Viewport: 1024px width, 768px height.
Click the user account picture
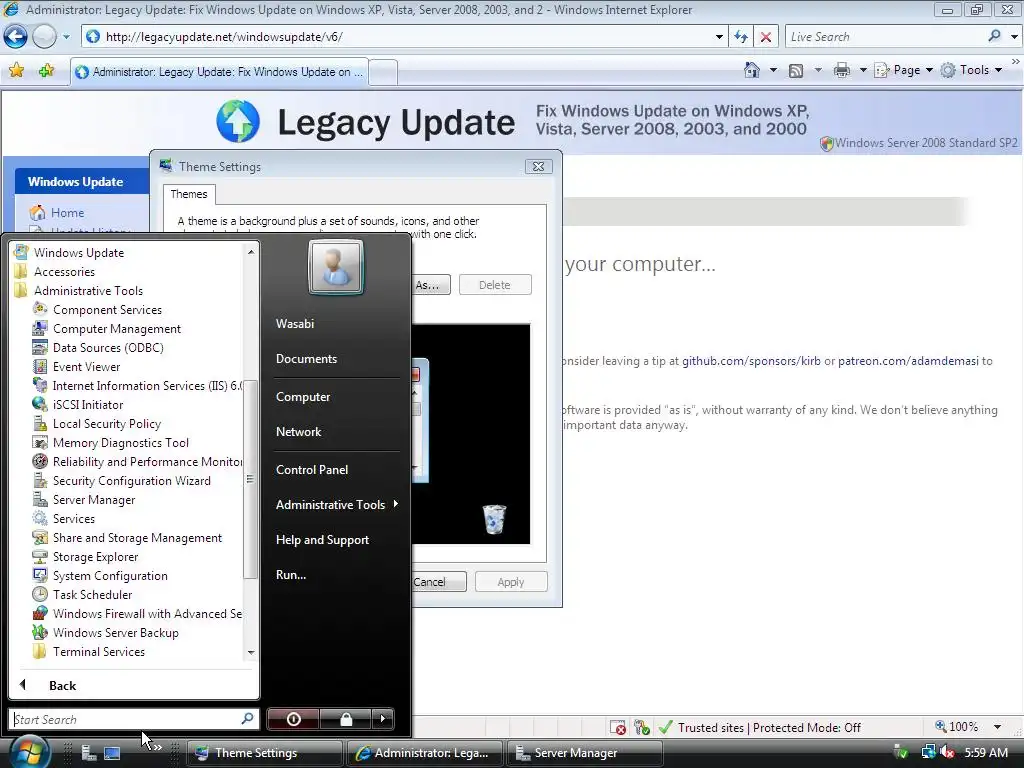(336, 266)
